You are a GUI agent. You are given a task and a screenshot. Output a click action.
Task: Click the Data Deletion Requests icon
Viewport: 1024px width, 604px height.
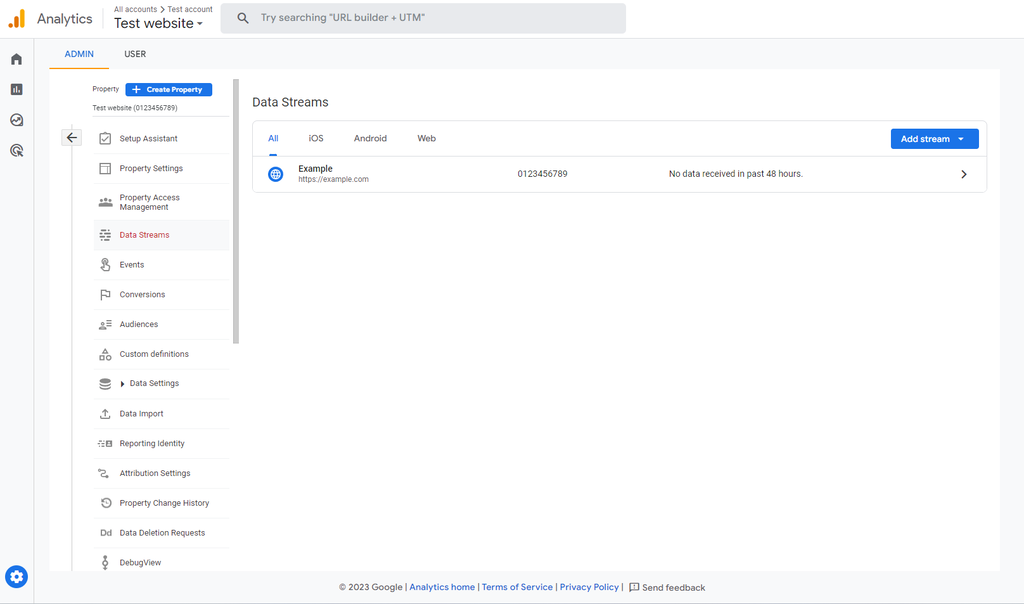[x=105, y=532]
